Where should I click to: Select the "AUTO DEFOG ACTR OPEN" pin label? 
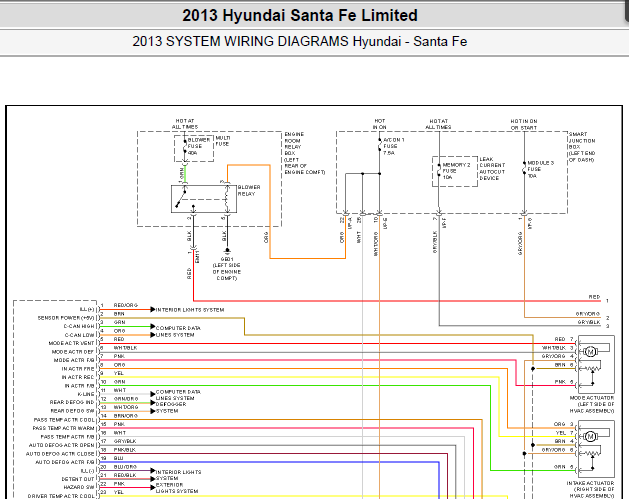point(62,445)
